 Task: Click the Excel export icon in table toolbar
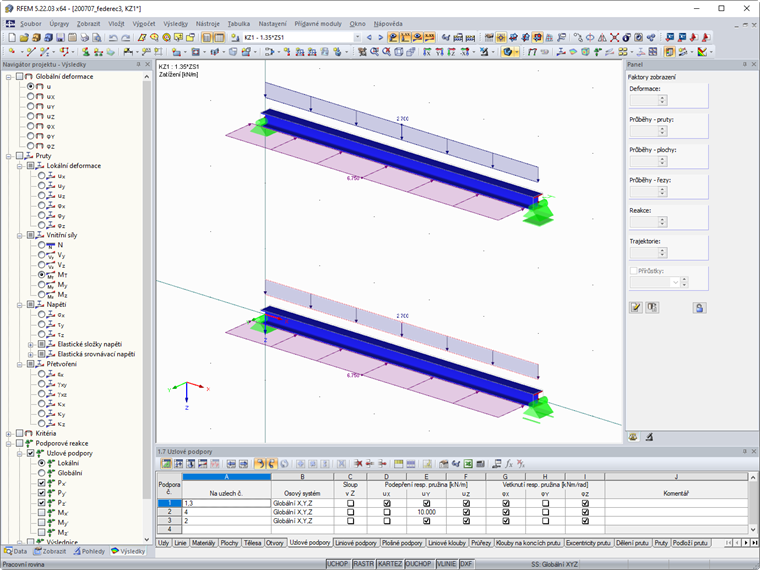click(x=468, y=464)
